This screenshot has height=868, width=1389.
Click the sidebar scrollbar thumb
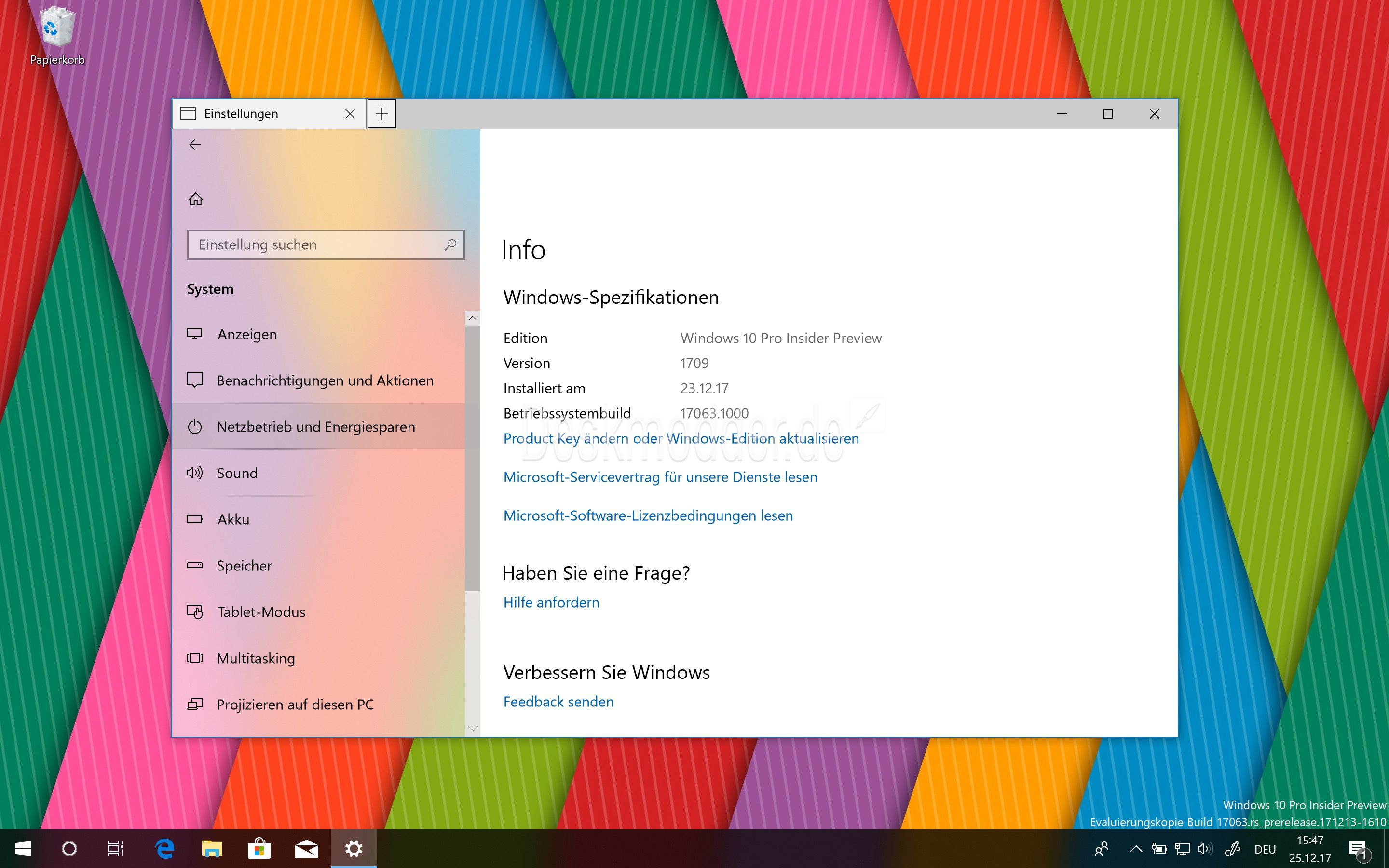pyautogui.click(x=472, y=458)
